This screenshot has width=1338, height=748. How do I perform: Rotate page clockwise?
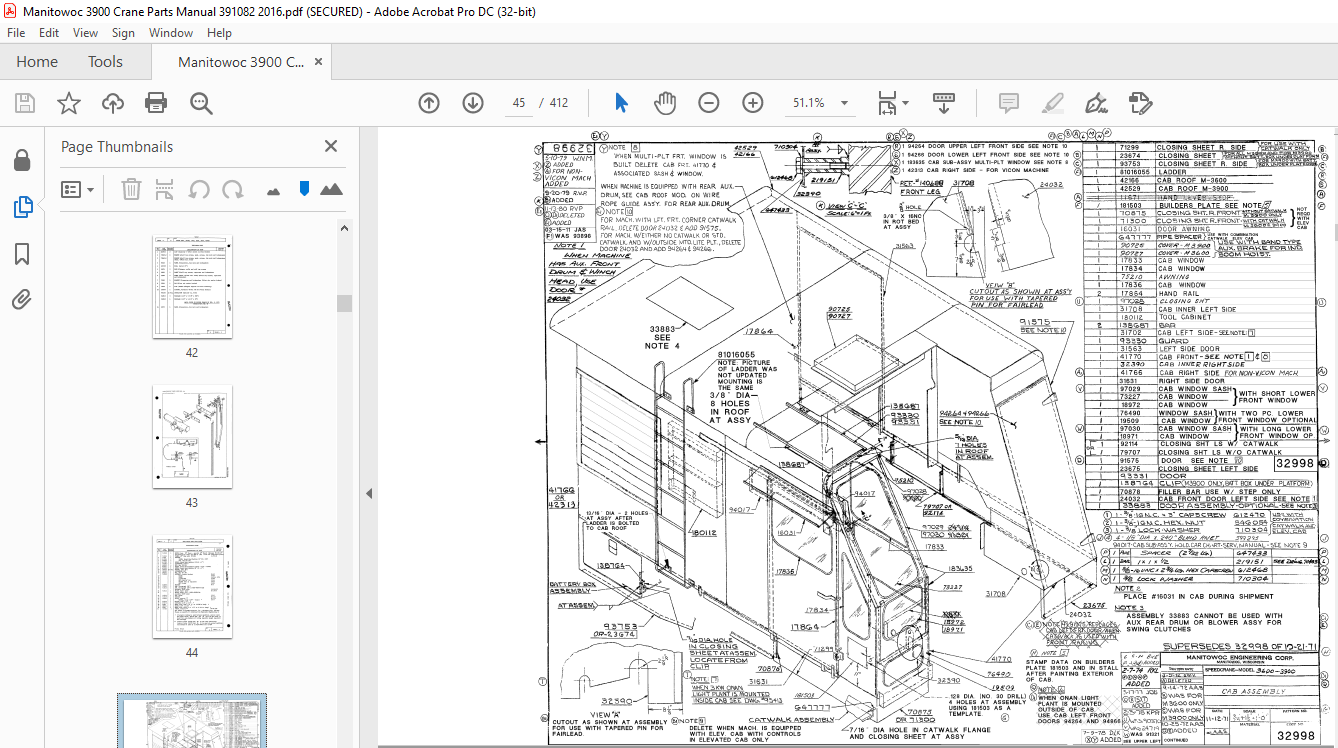(x=232, y=189)
